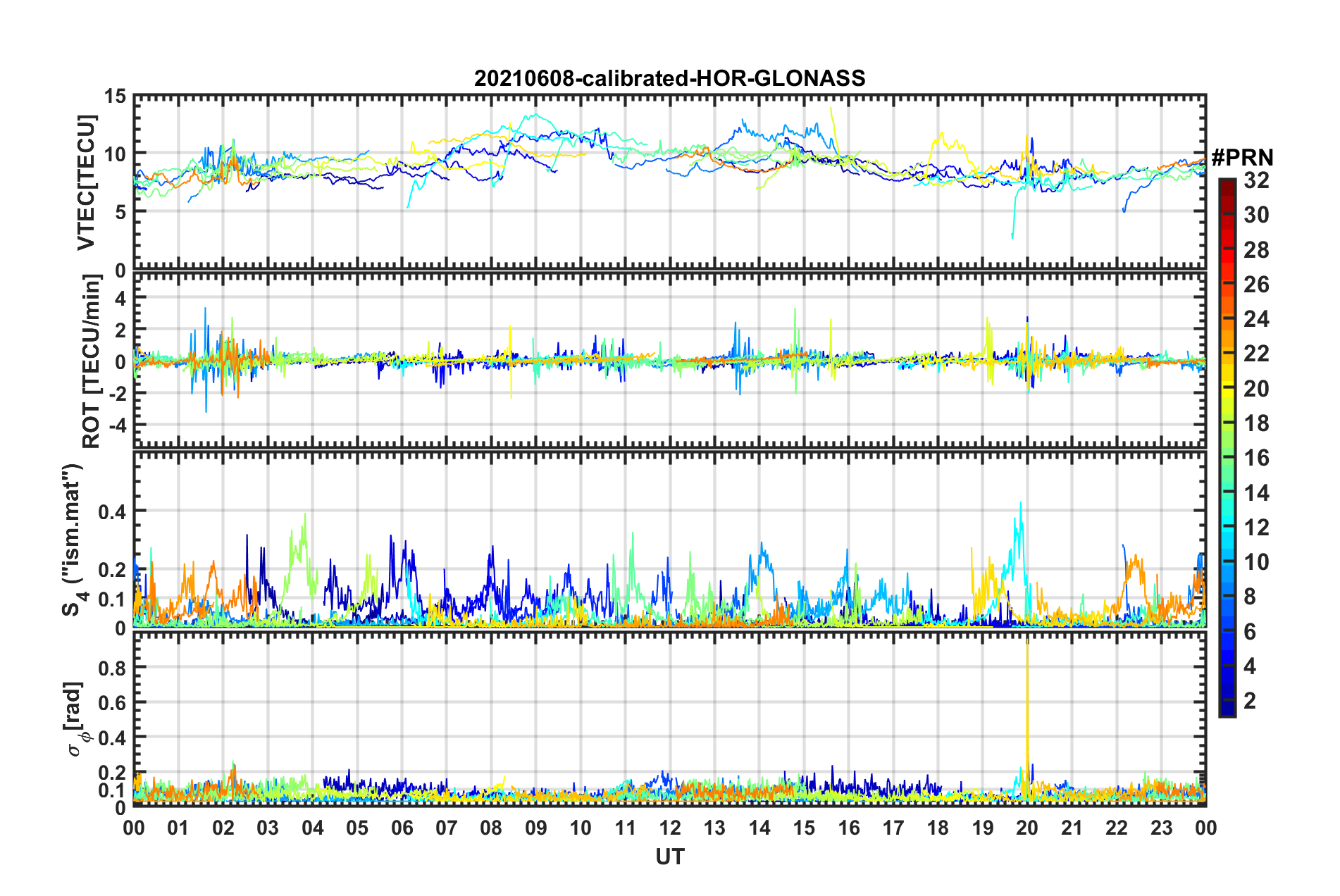Click the 0.4 tick on S4 axis

[113, 511]
